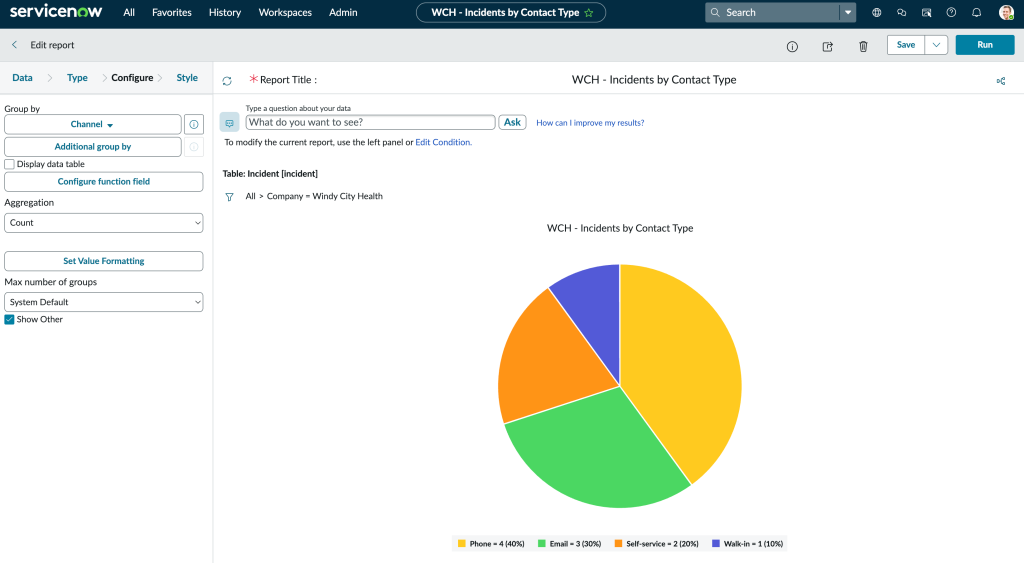The width and height of the screenshot is (1024, 563).
Task: Click the ServiceNow logo
Action: click(x=56, y=12)
